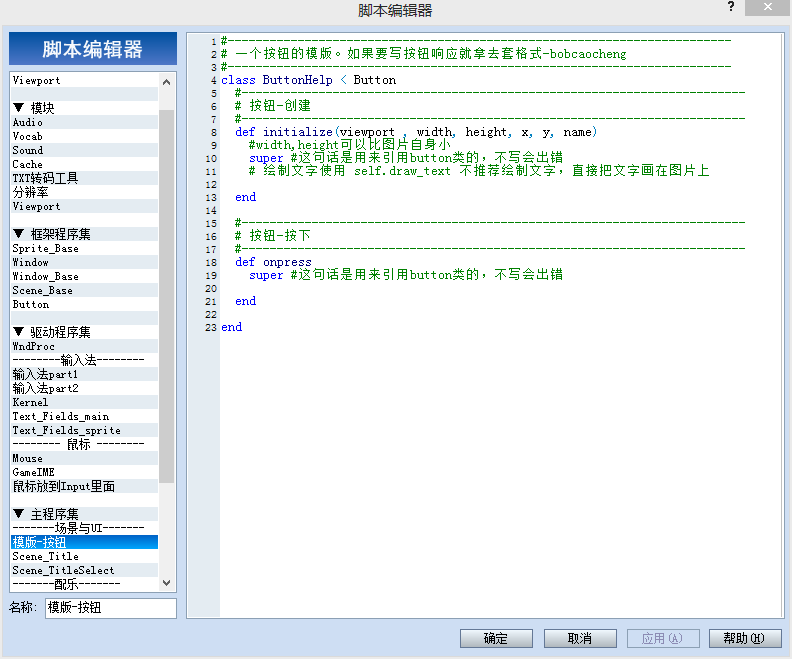The width and height of the screenshot is (792, 659).
Task: Select the Text_Fields_main script
Action: [x=84, y=416]
